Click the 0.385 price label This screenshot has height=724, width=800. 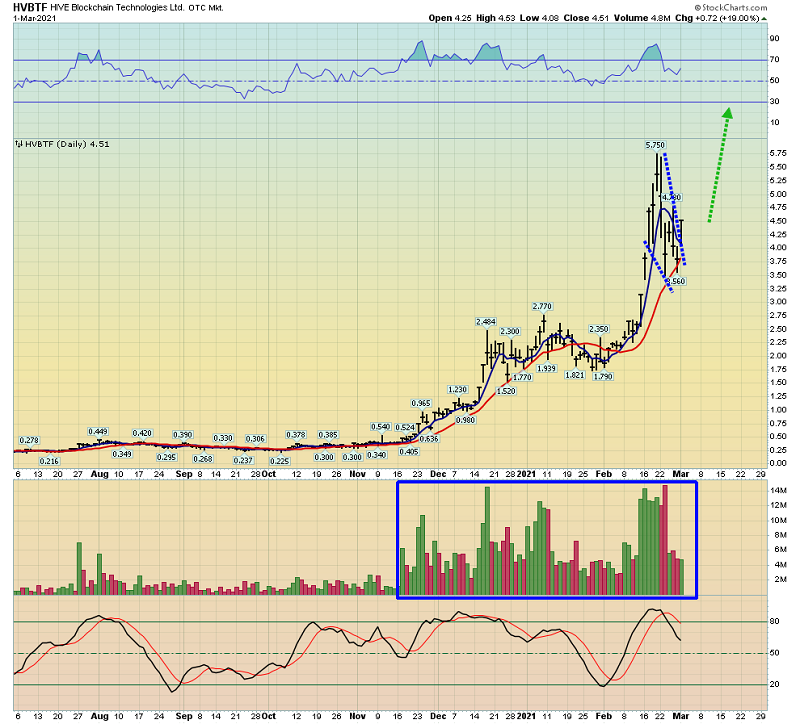[328, 435]
